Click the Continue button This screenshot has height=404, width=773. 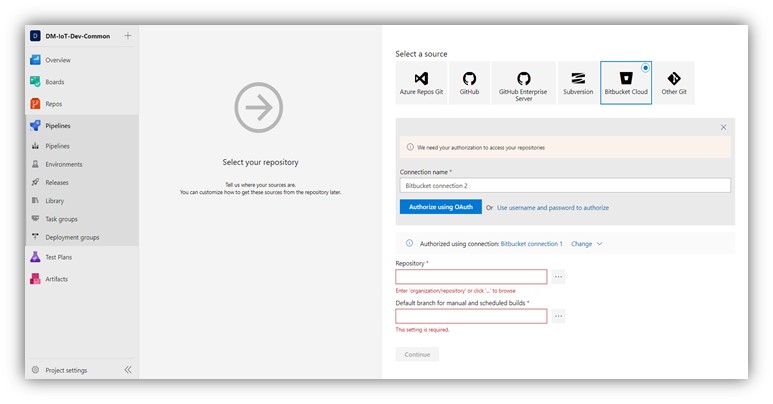(x=417, y=355)
